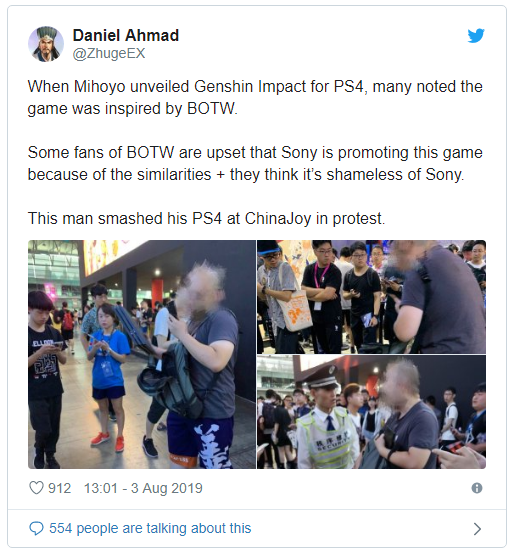Open Daniel Ahmad's profile avatar
Viewport: 520px width, 556px height.
point(46,44)
